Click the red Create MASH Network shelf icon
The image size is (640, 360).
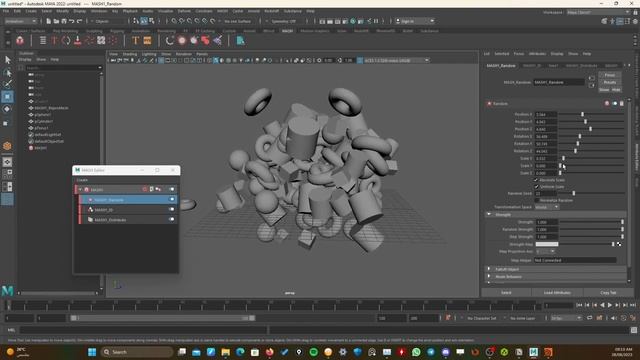coord(20,40)
